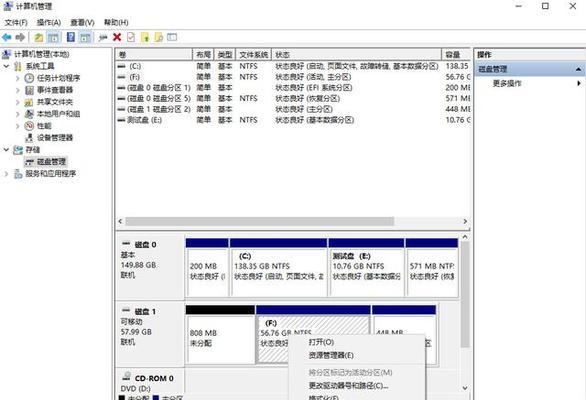Click the red X delete toolbar icon
Image resolution: width=586 pixels, height=400 pixels.
point(117,37)
